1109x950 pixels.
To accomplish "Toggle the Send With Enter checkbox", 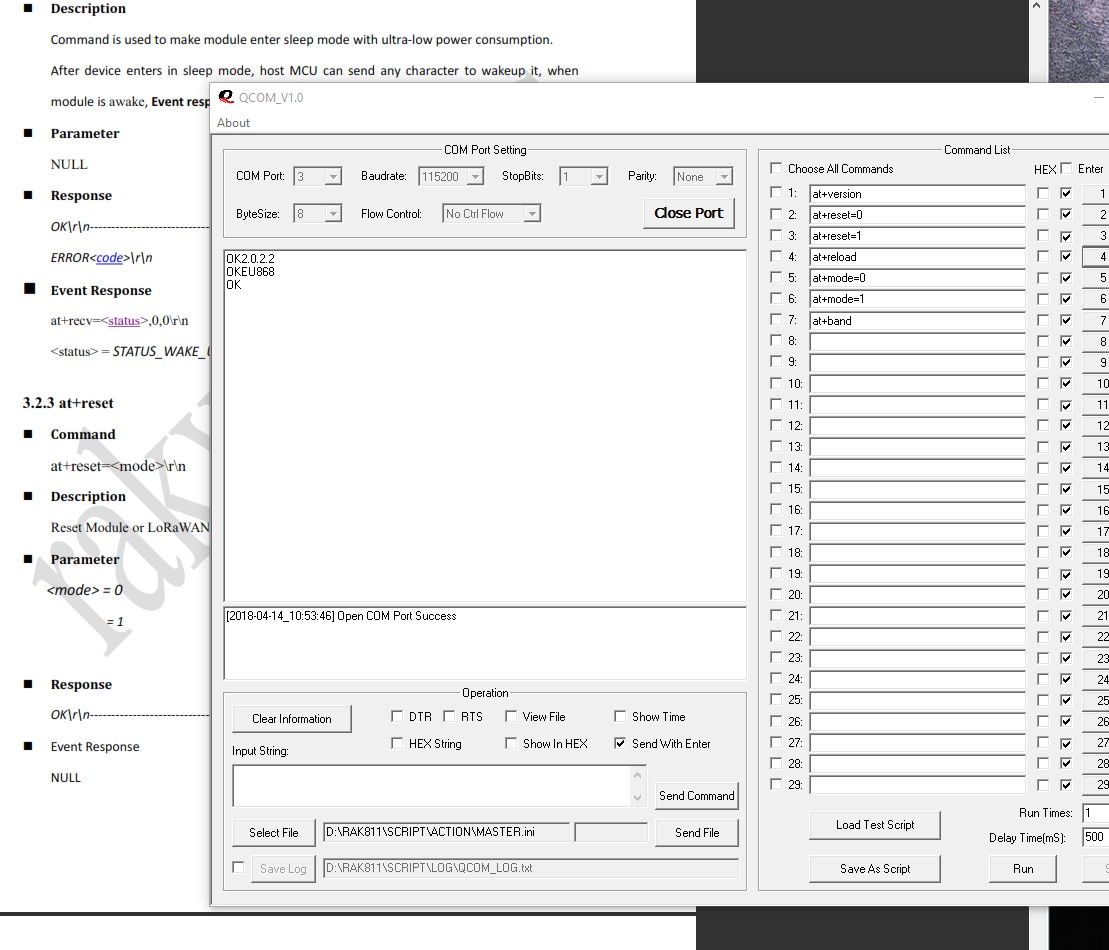I will tap(621, 744).
